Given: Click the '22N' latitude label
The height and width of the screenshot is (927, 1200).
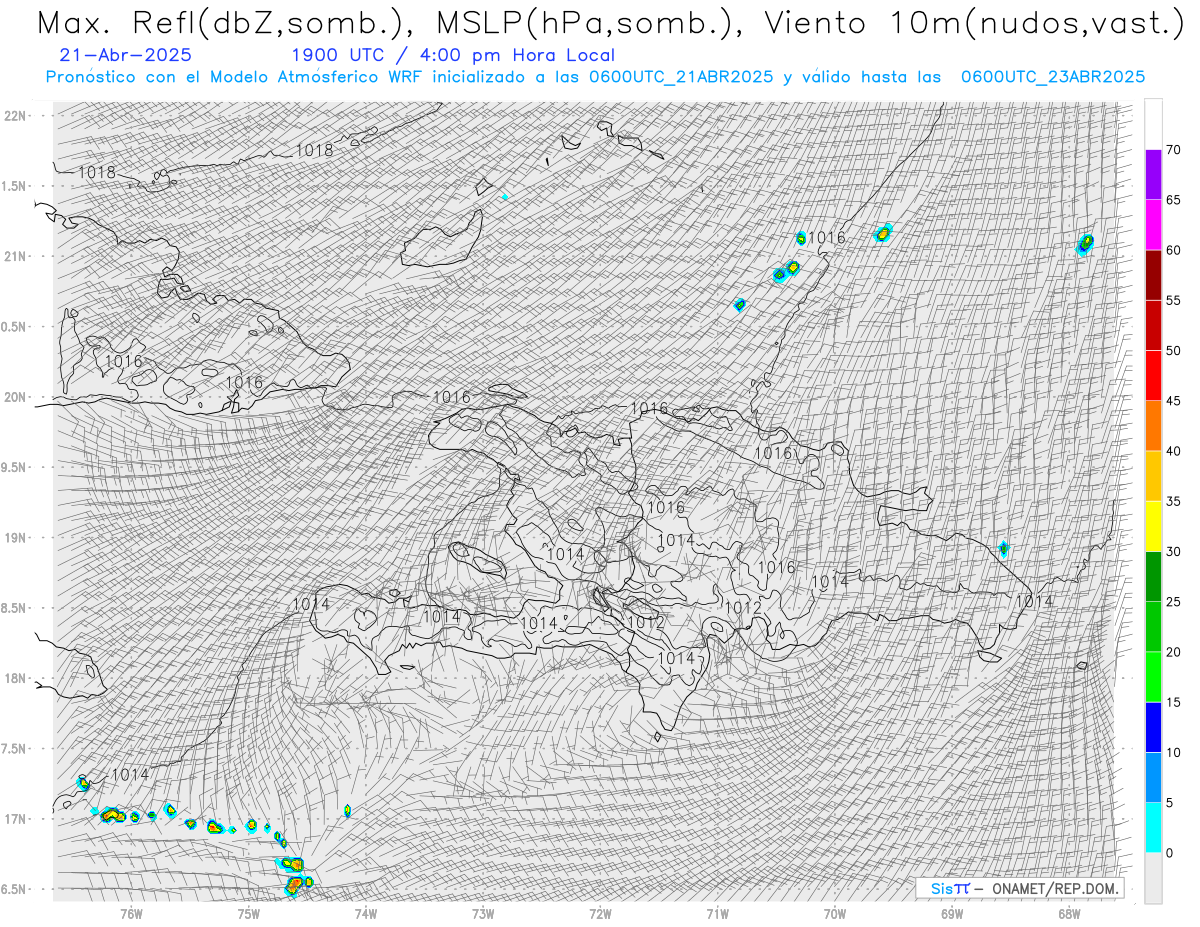Looking at the screenshot, I should [x=16, y=116].
